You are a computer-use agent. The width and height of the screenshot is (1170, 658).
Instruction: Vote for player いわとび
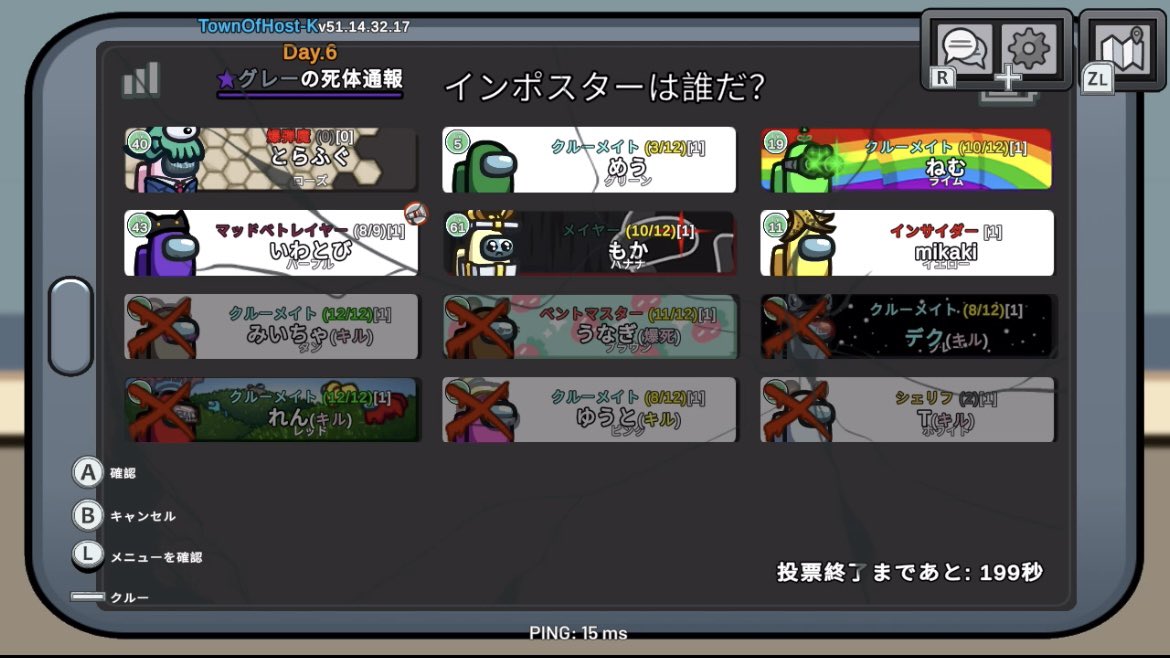(271, 242)
